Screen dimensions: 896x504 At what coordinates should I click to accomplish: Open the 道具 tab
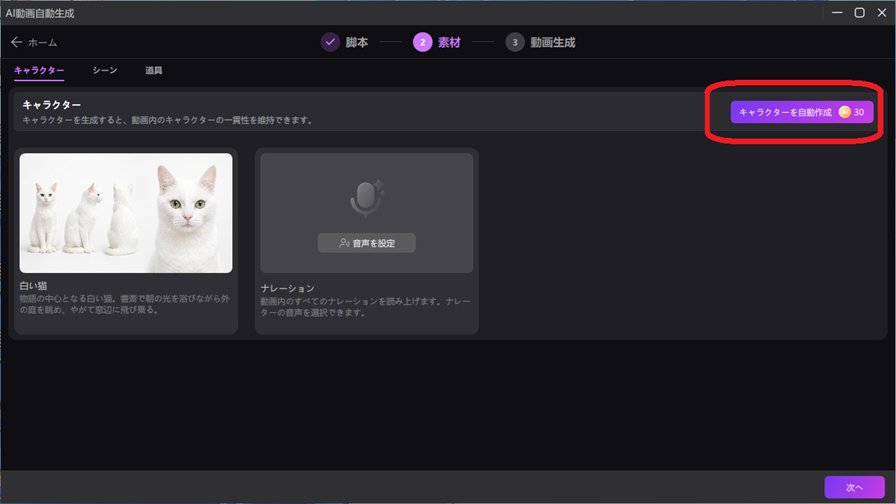[x=153, y=70]
